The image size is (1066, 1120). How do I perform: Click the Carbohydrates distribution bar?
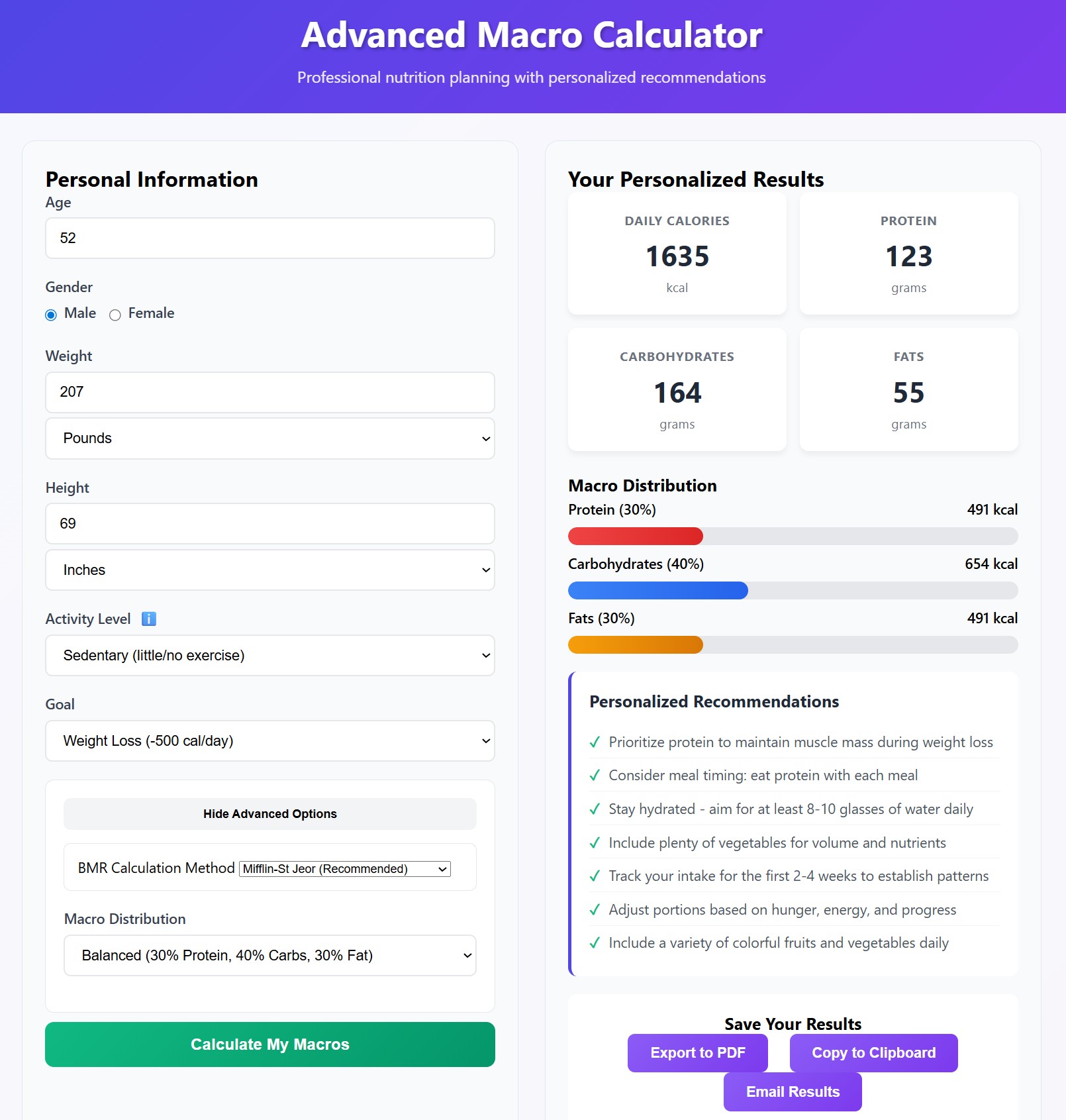pos(793,591)
